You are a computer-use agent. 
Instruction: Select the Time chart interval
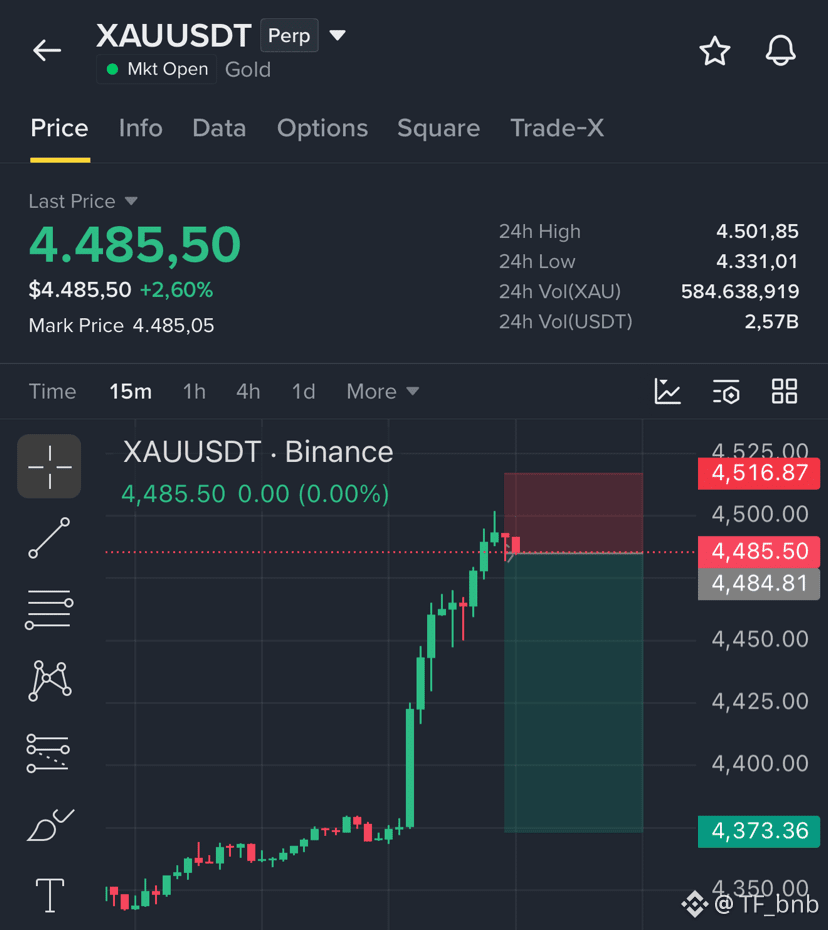pyautogui.click(x=52, y=391)
